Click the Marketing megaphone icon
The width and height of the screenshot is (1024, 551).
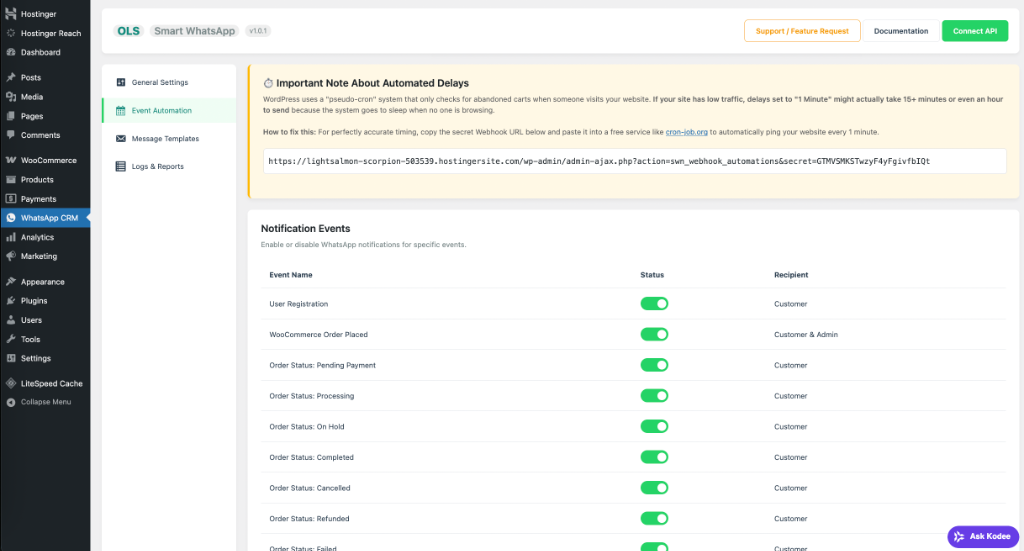pyautogui.click(x=10, y=256)
